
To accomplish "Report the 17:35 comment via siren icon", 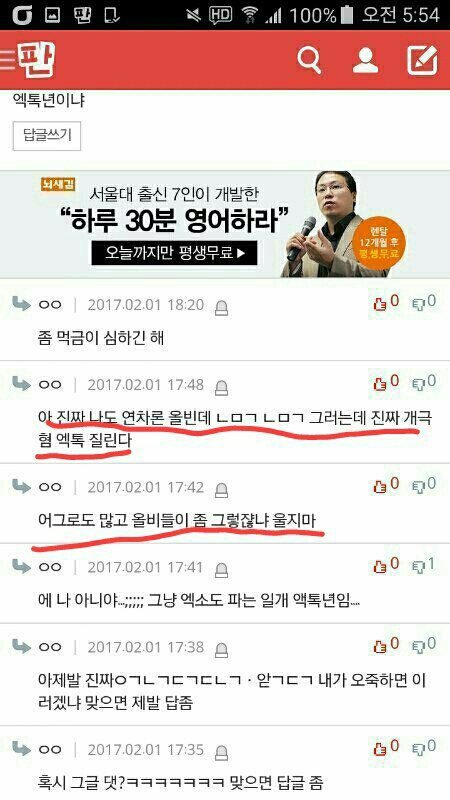I will click(x=221, y=752).
